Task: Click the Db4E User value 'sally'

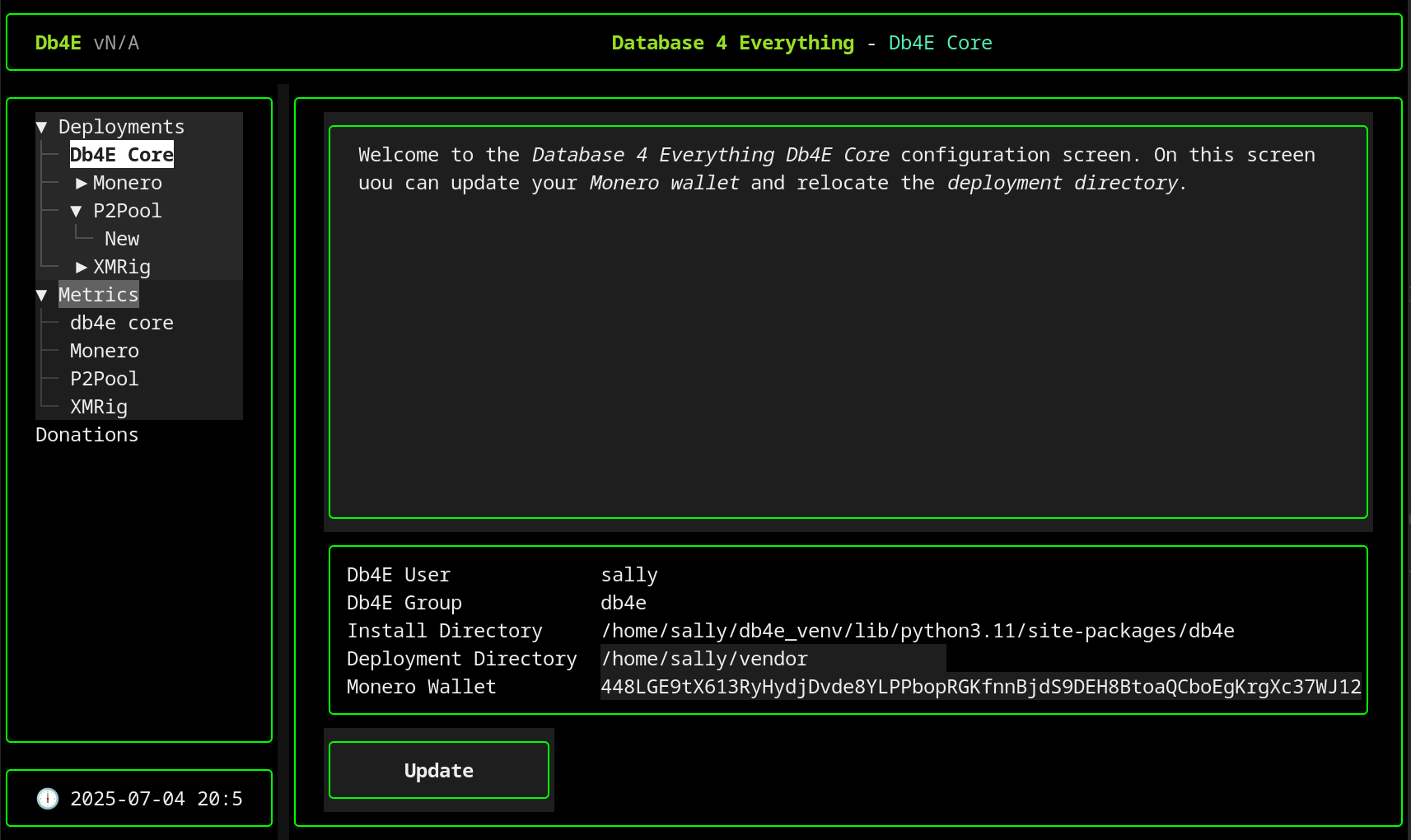Action: tap(629, 575)
